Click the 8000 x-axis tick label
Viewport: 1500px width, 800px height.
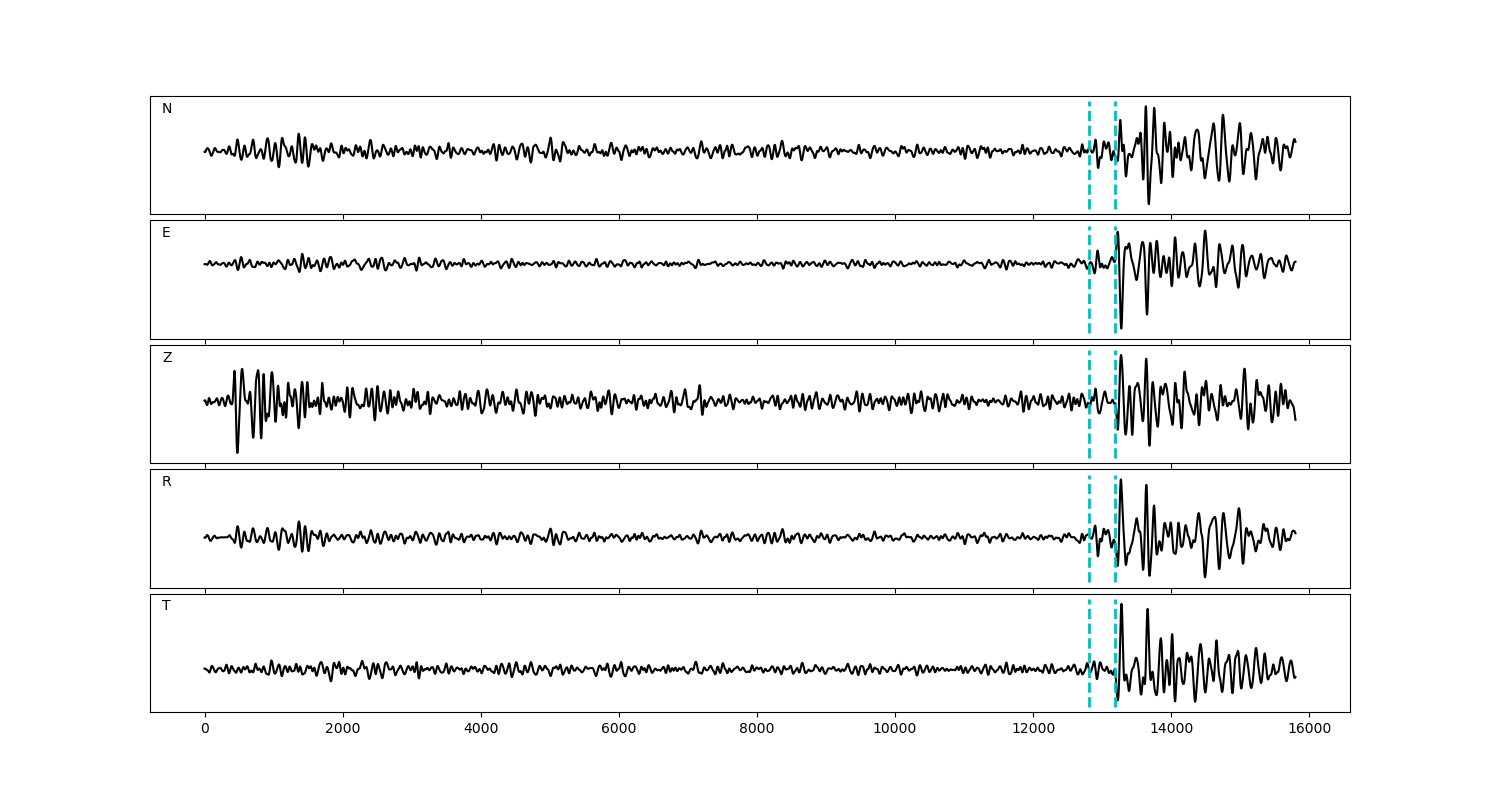(757, 729)
